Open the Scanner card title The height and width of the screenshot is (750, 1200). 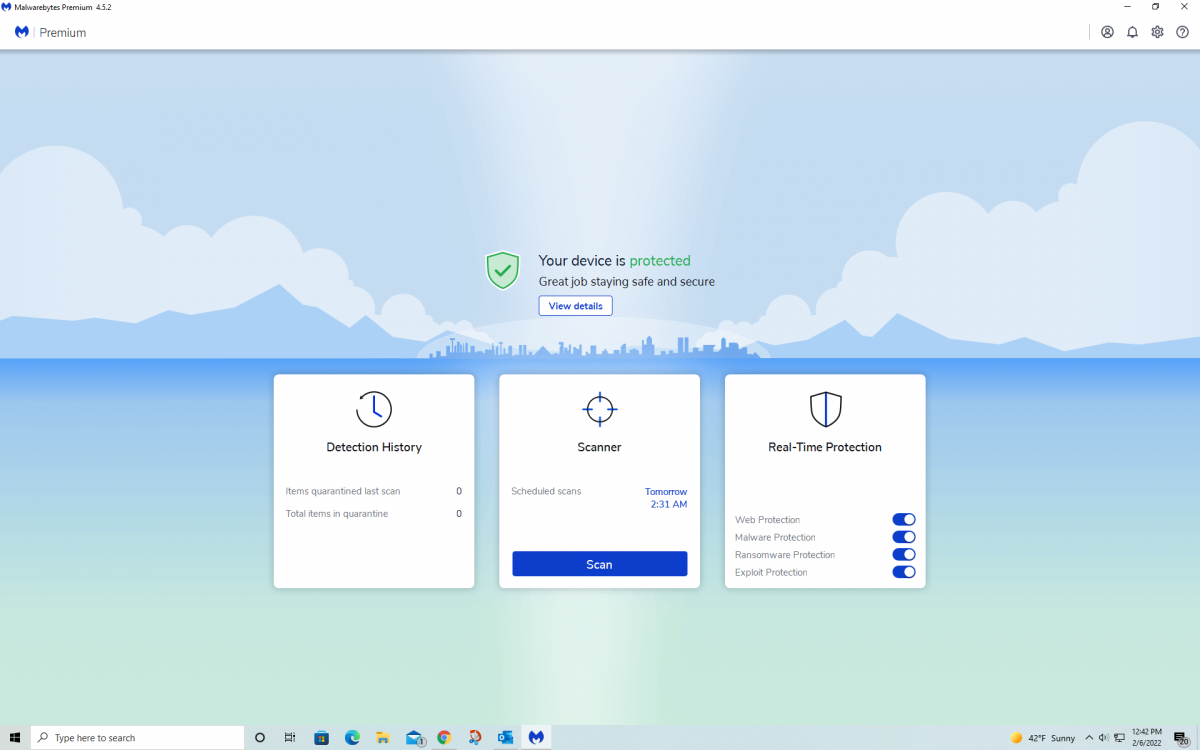tap(600, 447)
